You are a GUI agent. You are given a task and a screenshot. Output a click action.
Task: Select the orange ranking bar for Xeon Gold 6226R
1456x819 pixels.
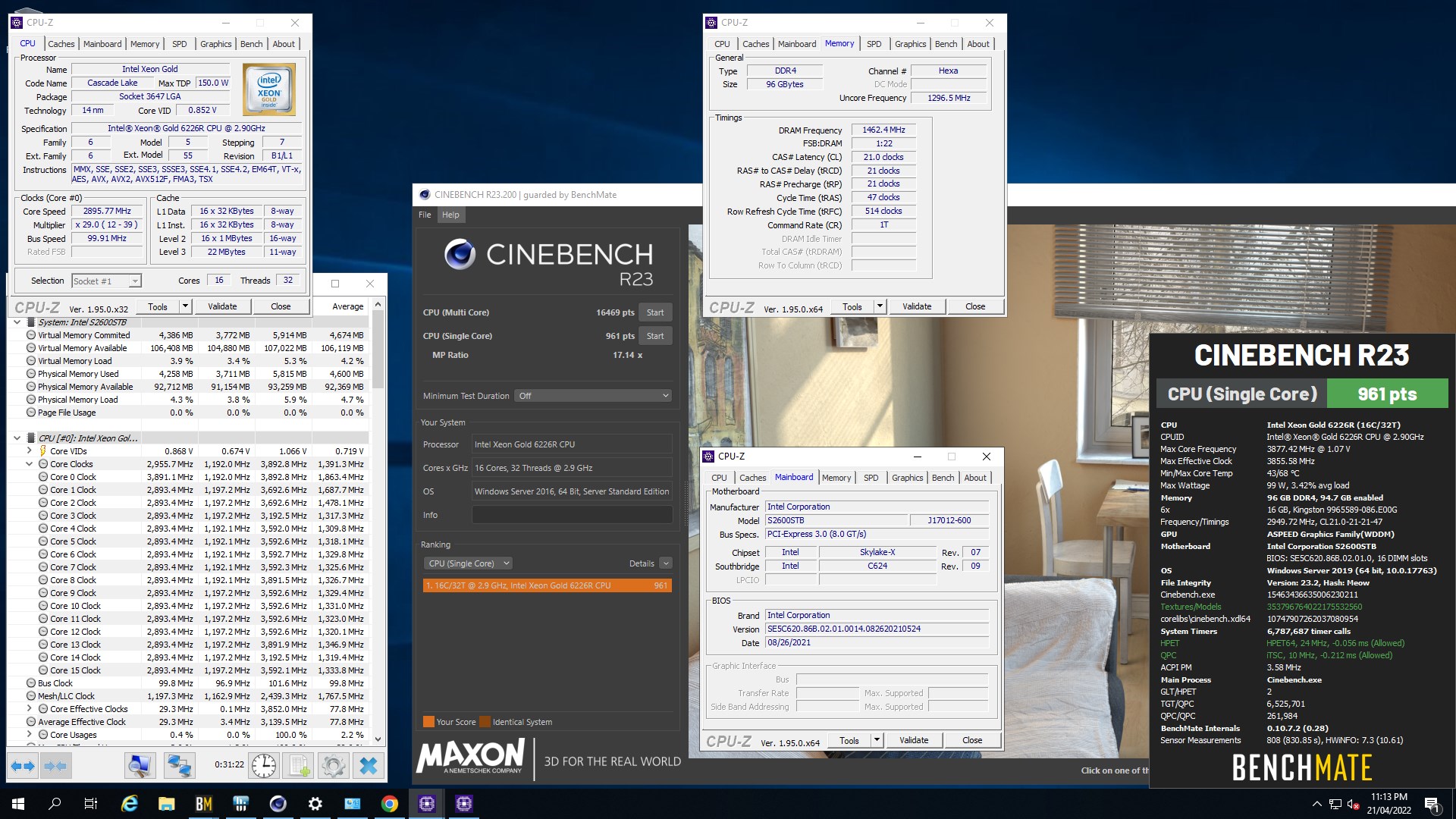point(548,585)
